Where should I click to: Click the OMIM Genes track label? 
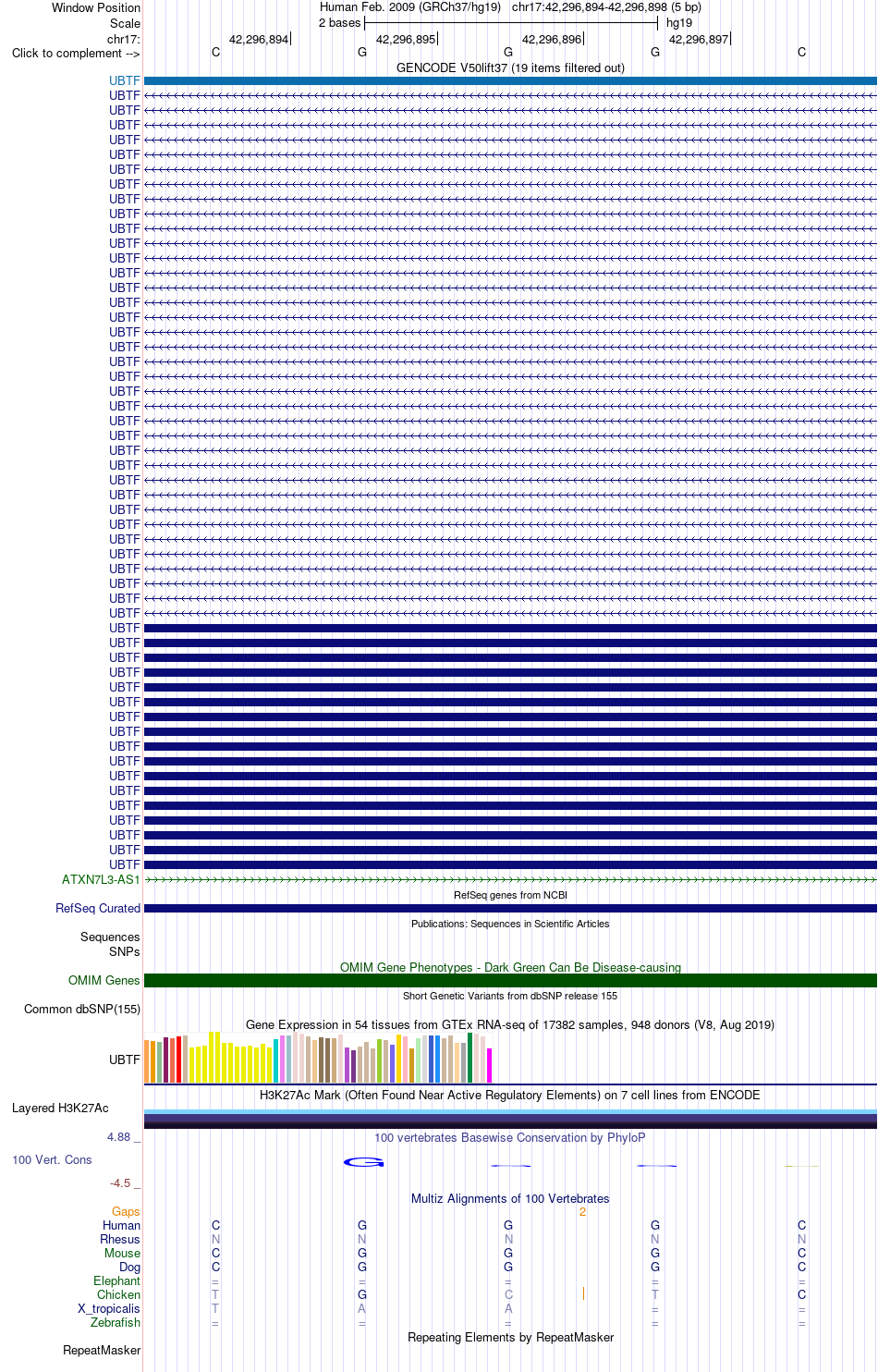(x=104, y=980)
